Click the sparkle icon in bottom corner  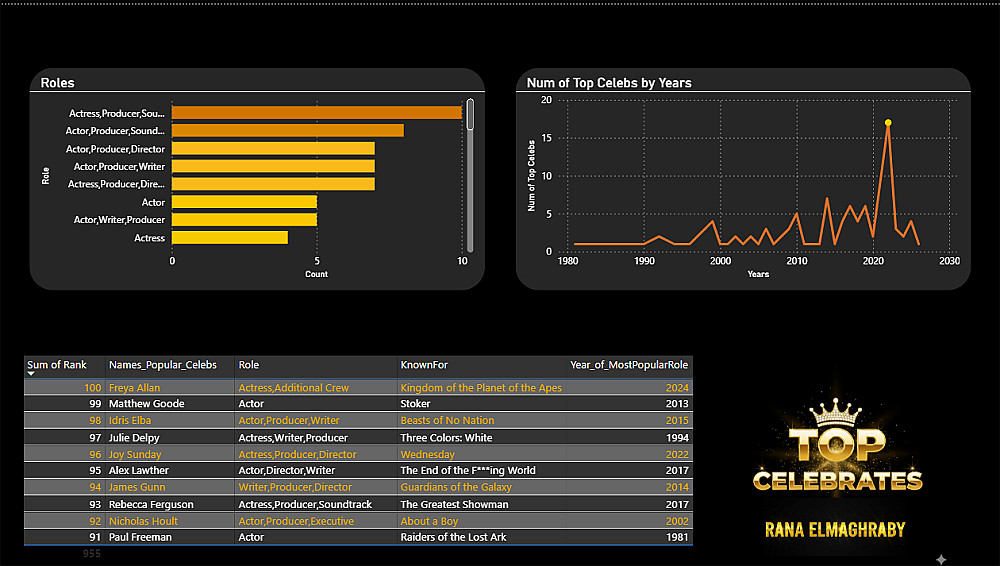point(941,559)
